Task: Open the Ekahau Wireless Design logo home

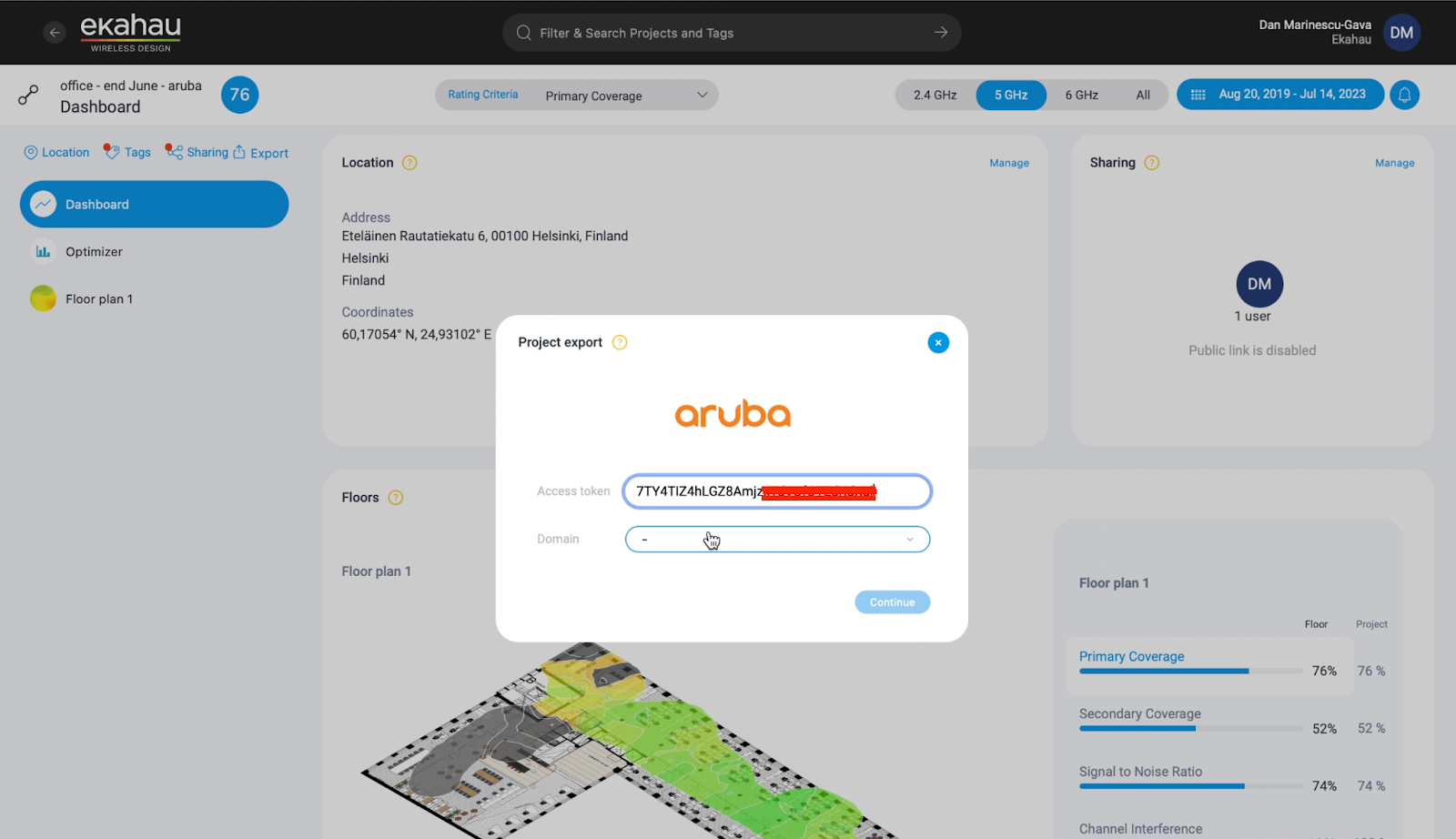Action: pos(130,33)
